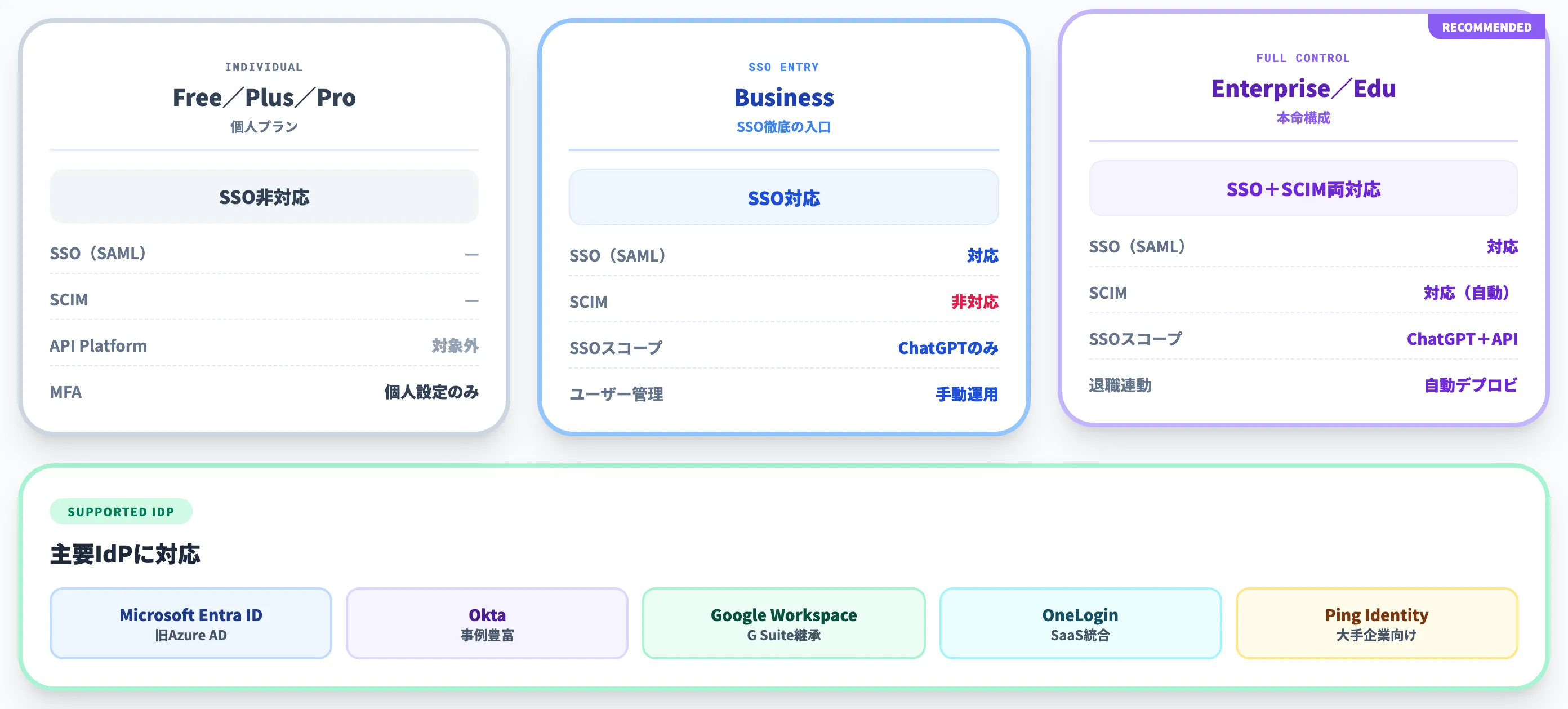Click the ChatGPT＋API scope value
1568x709 pixels.
pyautogui.click(x=1462, y=339)
